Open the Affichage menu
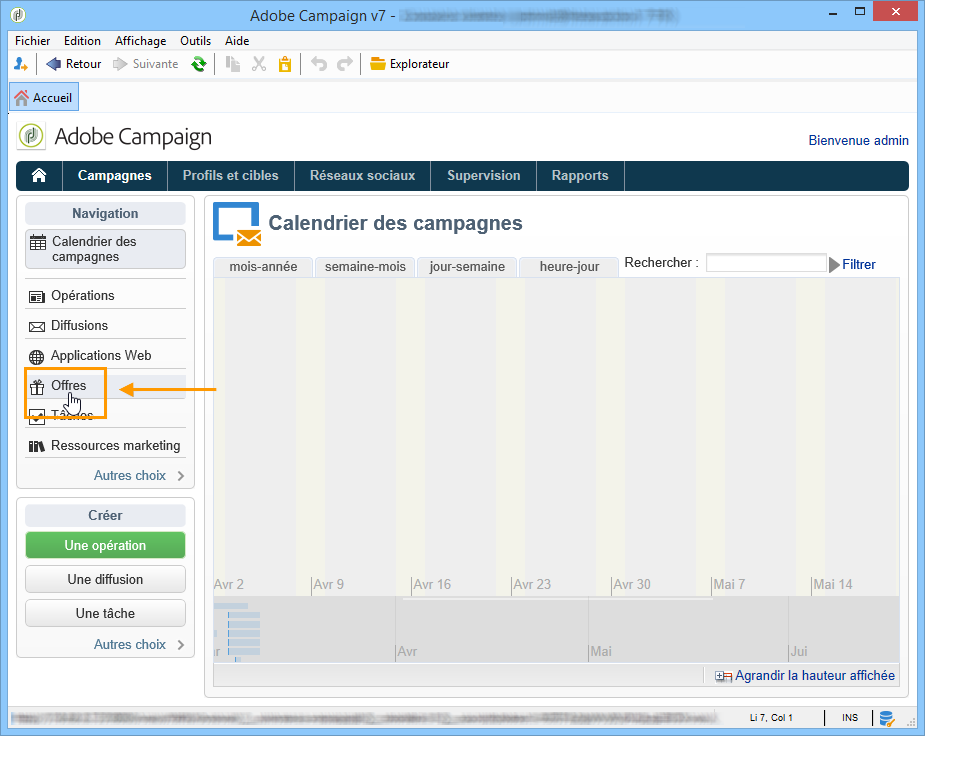Viewport: 958px width, 768px height. click(x=141, y=41)
